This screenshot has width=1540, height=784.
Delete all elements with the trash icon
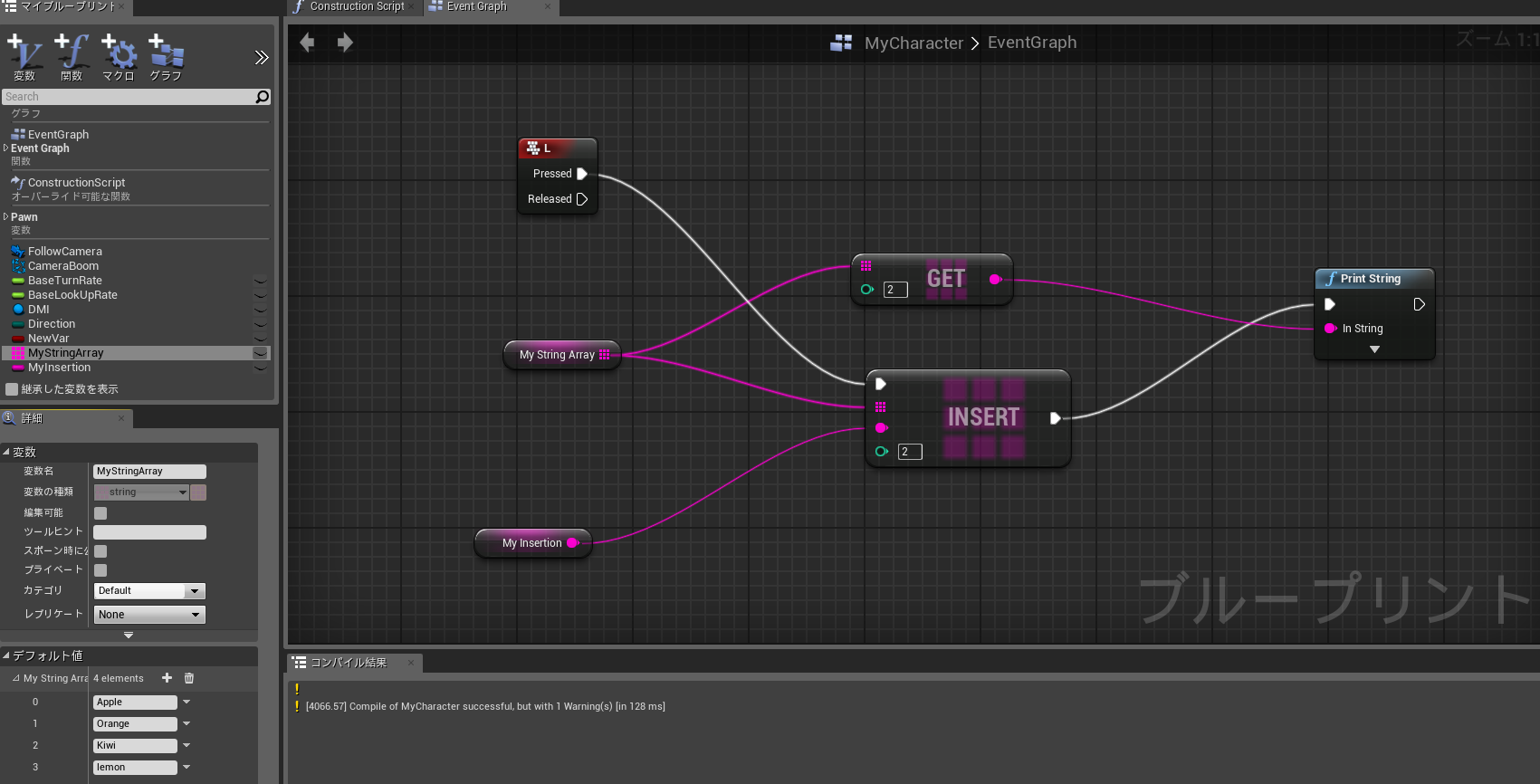click(x=189, y=678)
